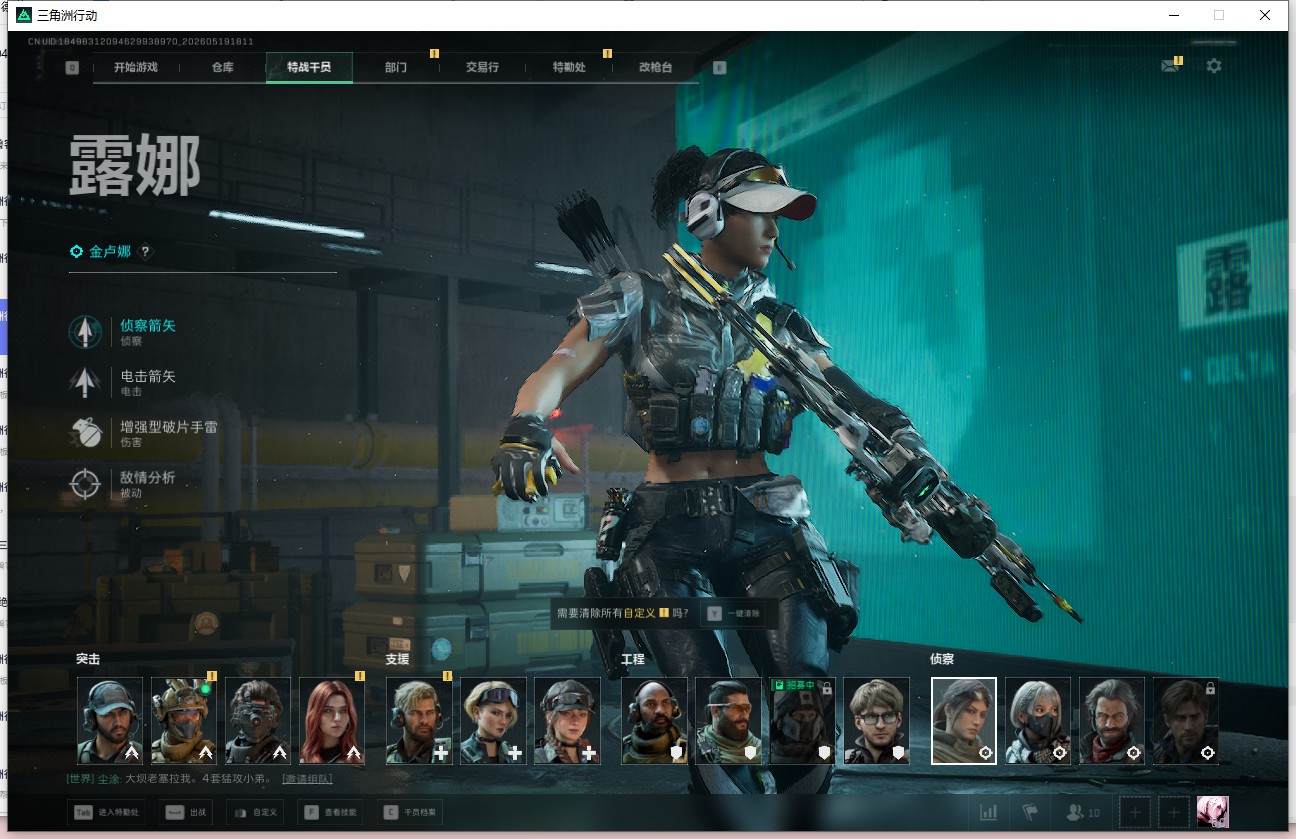
Task: Click the 进入特勤处 button
Action: pyautogui.click(x=106, y=813)
